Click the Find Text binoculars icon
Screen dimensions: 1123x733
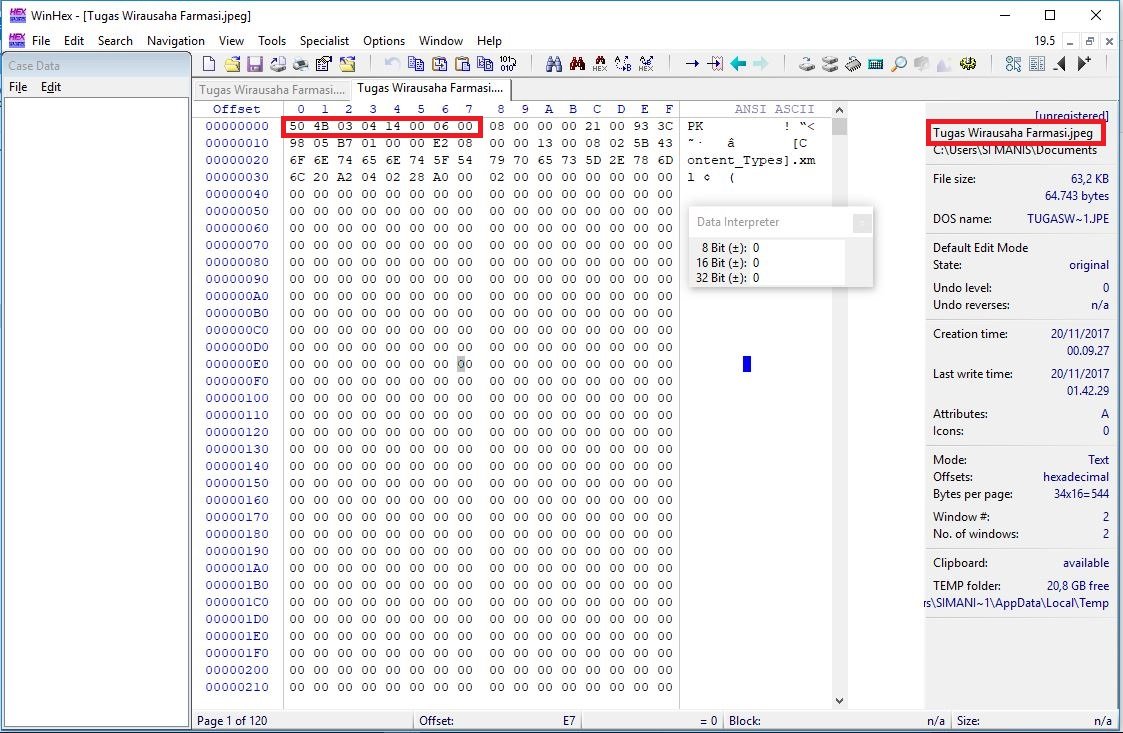(554, 64)
